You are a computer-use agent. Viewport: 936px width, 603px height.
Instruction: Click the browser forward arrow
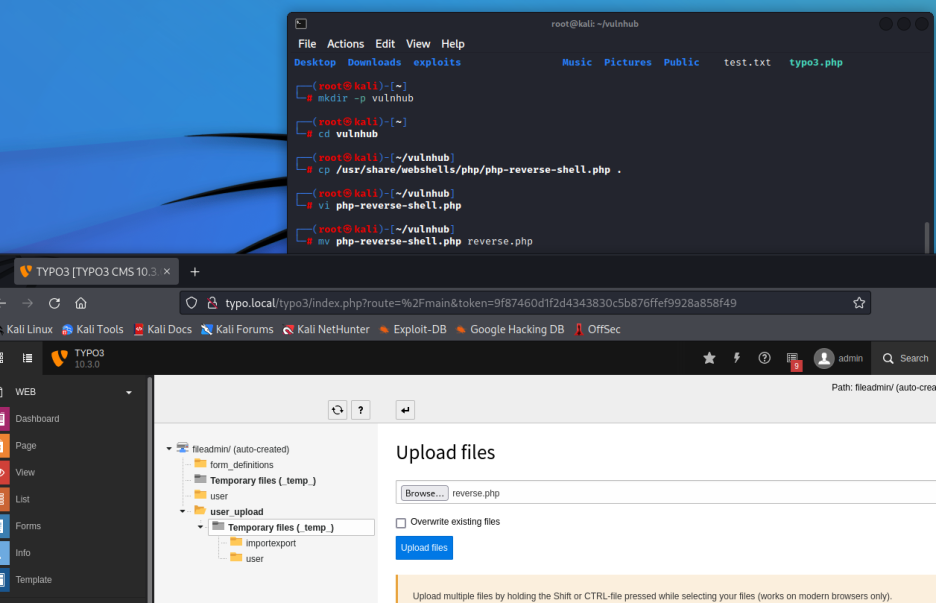coord(27,303)
